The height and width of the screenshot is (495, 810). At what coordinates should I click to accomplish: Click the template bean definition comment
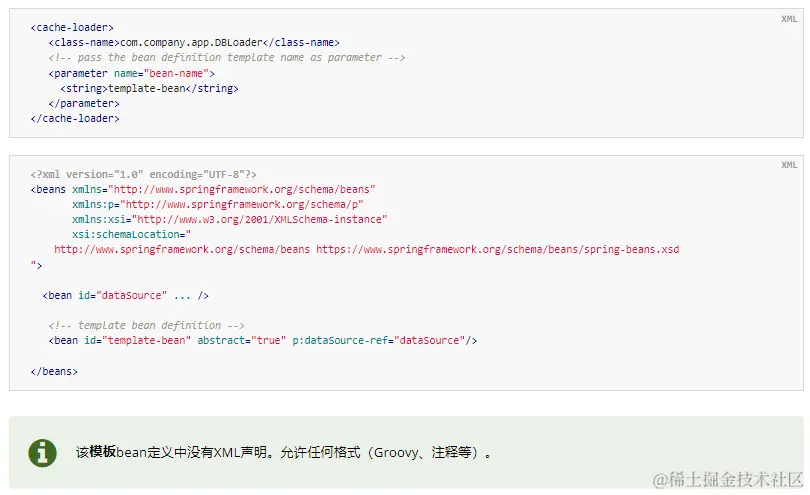click(x=147, y=326)
